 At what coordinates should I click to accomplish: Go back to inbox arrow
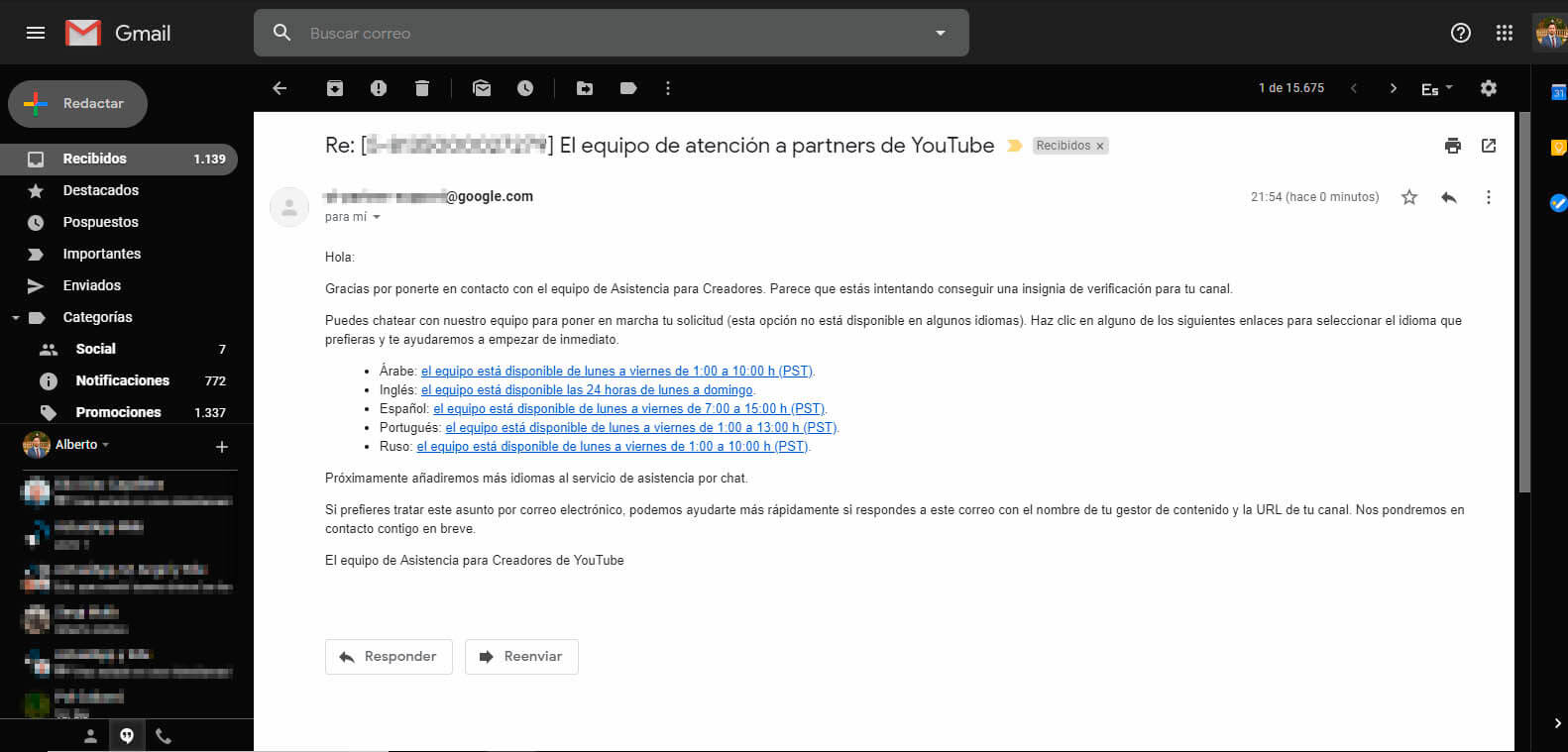[x=280, y=88]
